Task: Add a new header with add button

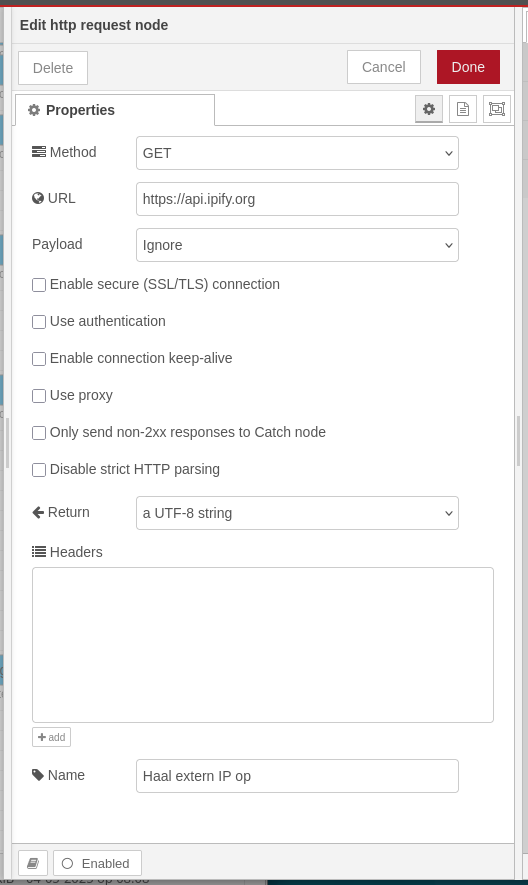Action: pos(51,737)
